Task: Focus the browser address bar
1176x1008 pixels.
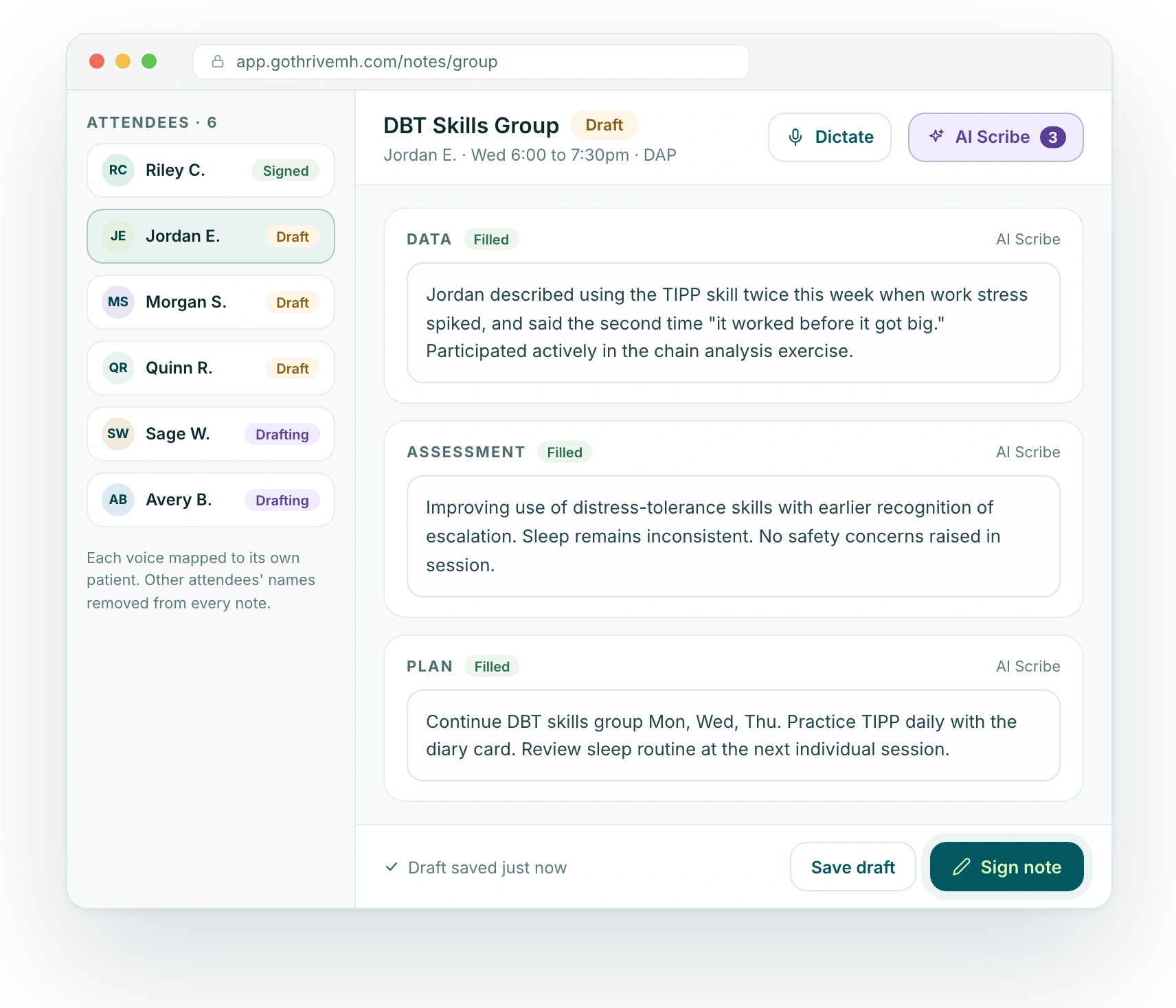Action: click(471, 62)
